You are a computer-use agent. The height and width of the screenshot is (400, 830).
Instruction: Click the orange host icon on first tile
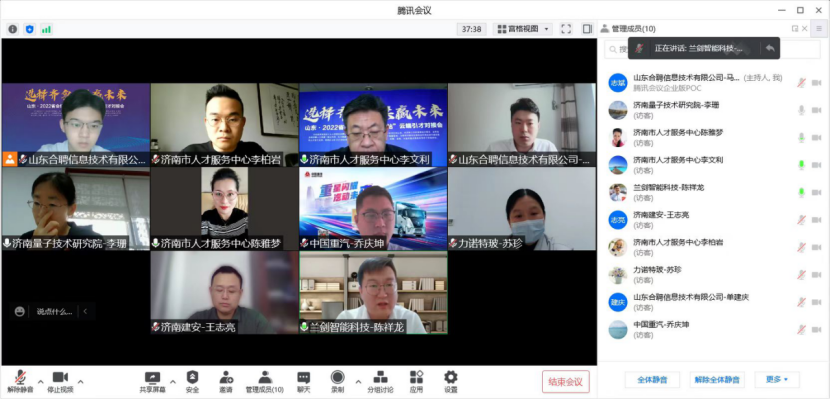click(10, 159)
